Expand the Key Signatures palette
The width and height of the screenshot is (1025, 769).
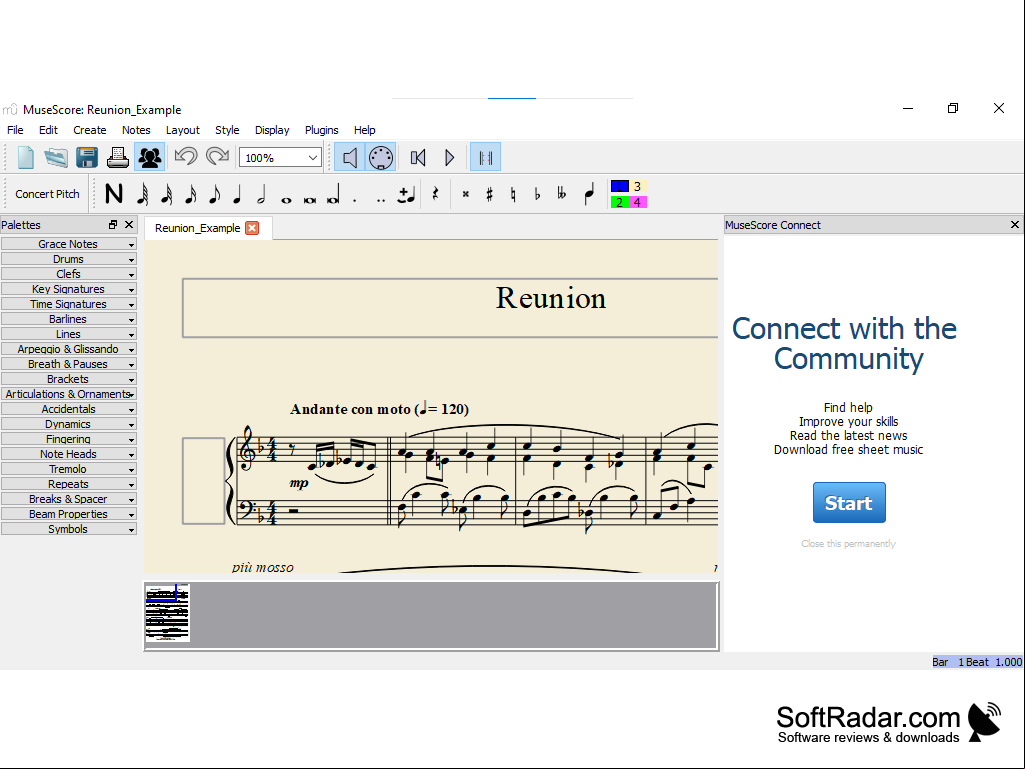(69, 289)
